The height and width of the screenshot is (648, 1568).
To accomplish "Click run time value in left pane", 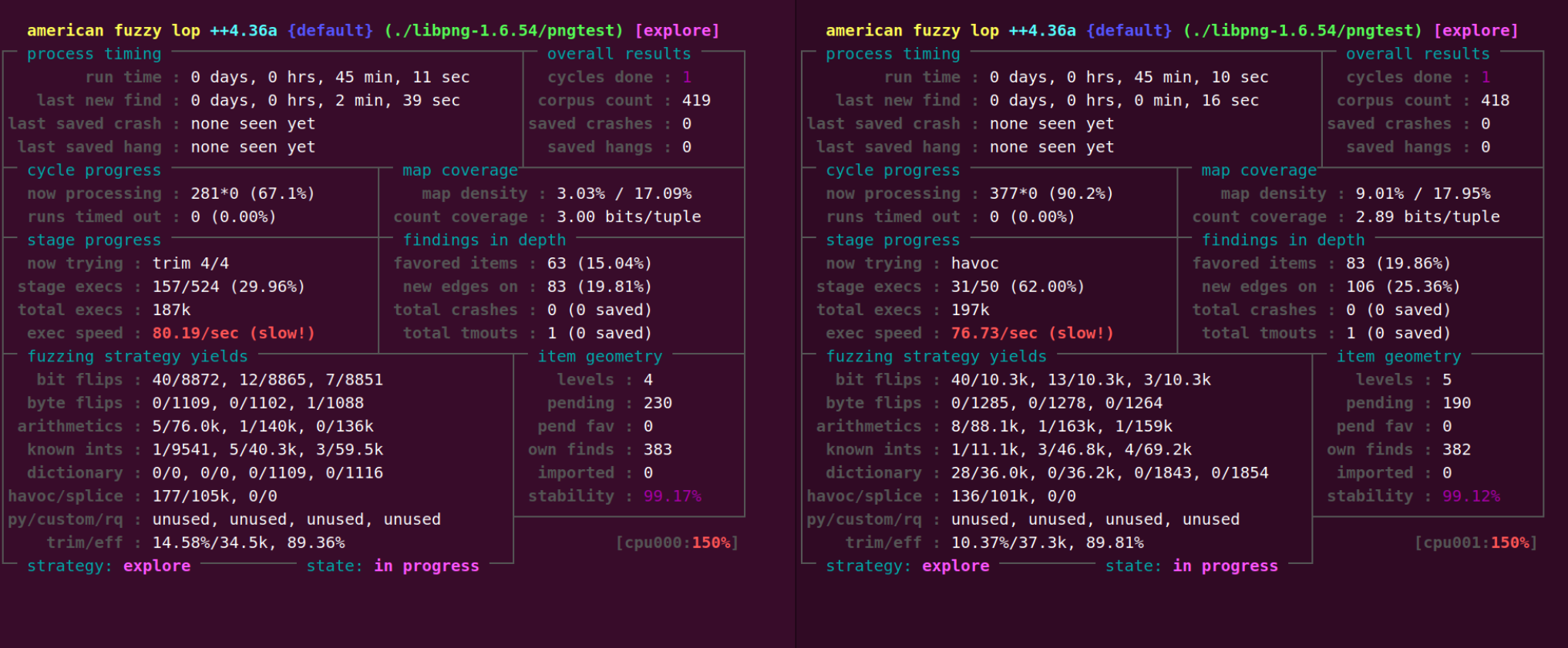I will [x=330, y=77].
